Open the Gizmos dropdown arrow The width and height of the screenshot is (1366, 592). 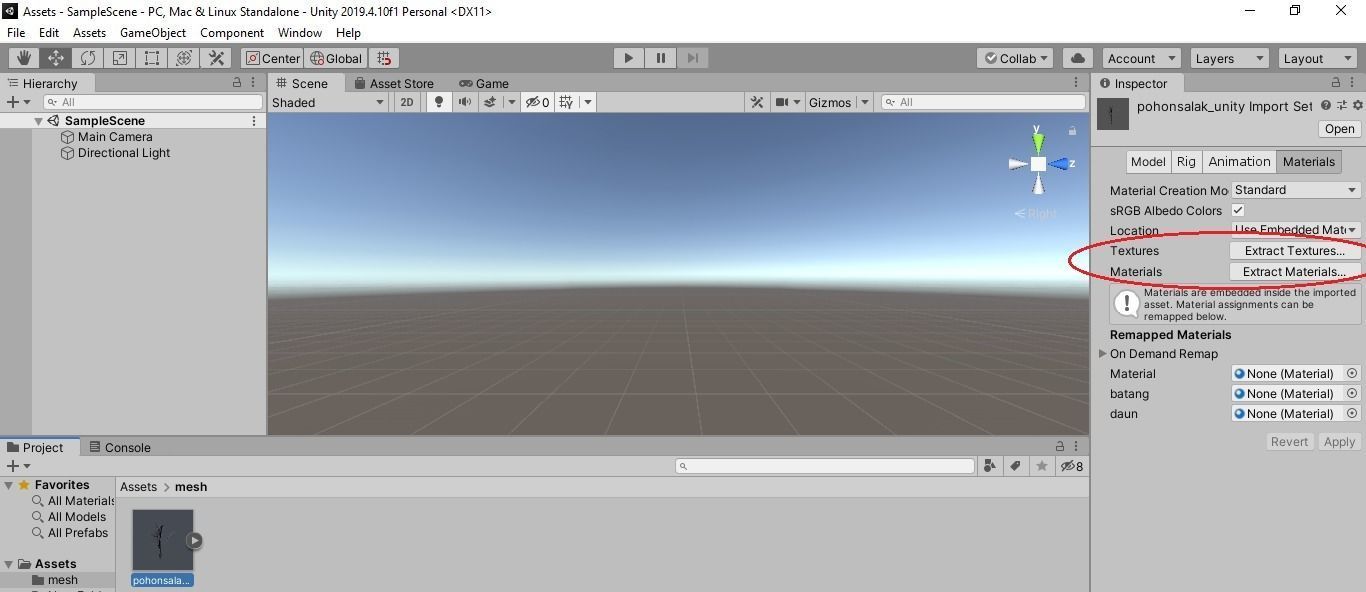coord(865,102)
